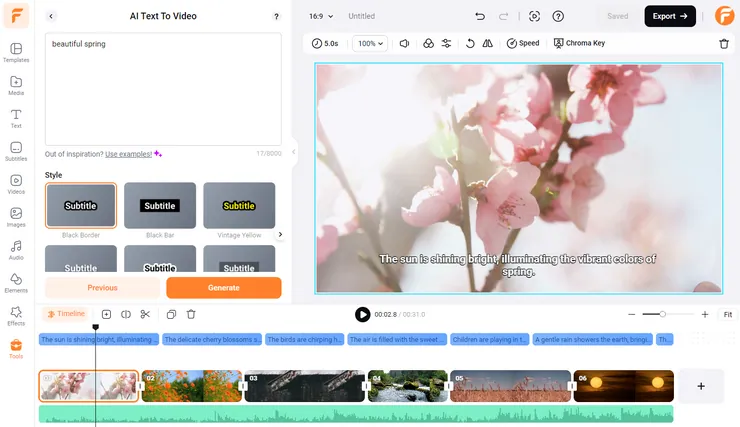Undo the last action

(480, 17)
